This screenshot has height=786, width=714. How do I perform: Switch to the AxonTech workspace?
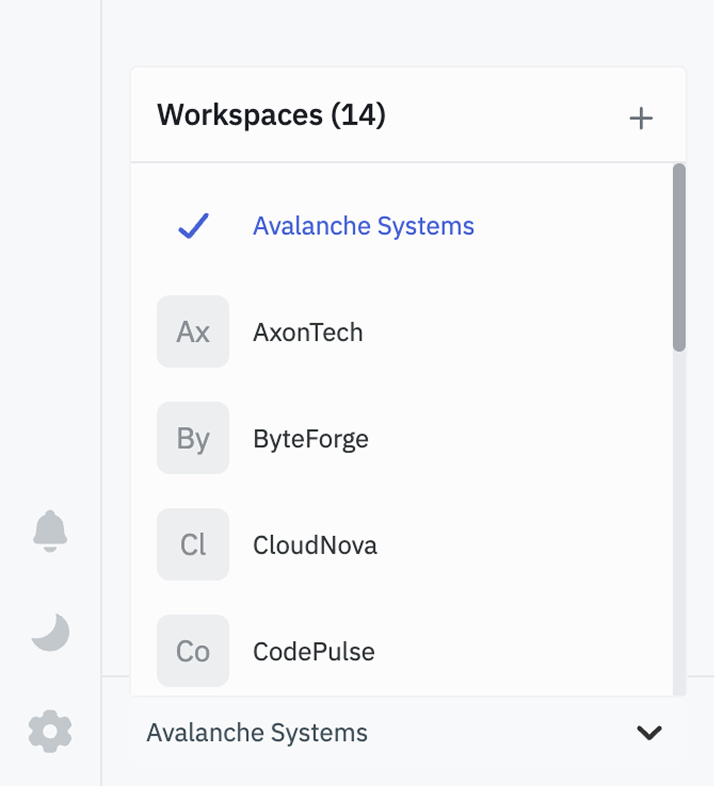308,332
